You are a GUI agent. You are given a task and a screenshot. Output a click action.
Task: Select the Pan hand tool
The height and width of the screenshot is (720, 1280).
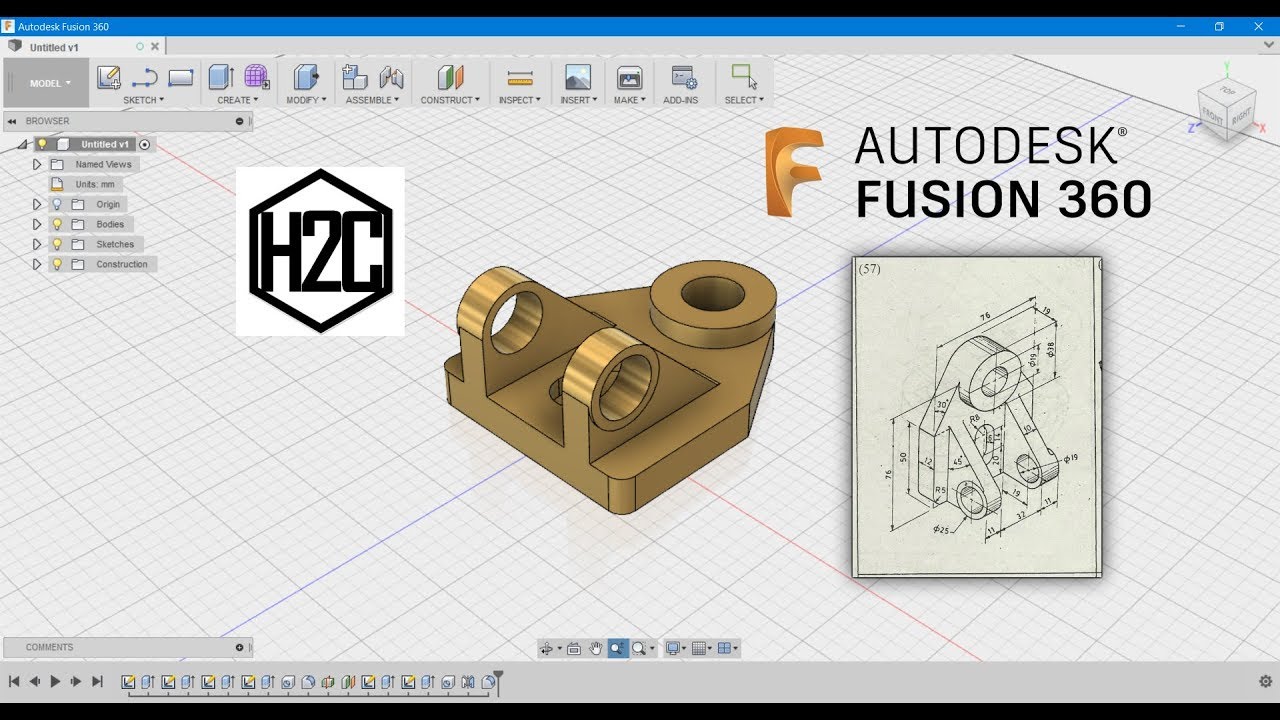(x=596, y=648)
